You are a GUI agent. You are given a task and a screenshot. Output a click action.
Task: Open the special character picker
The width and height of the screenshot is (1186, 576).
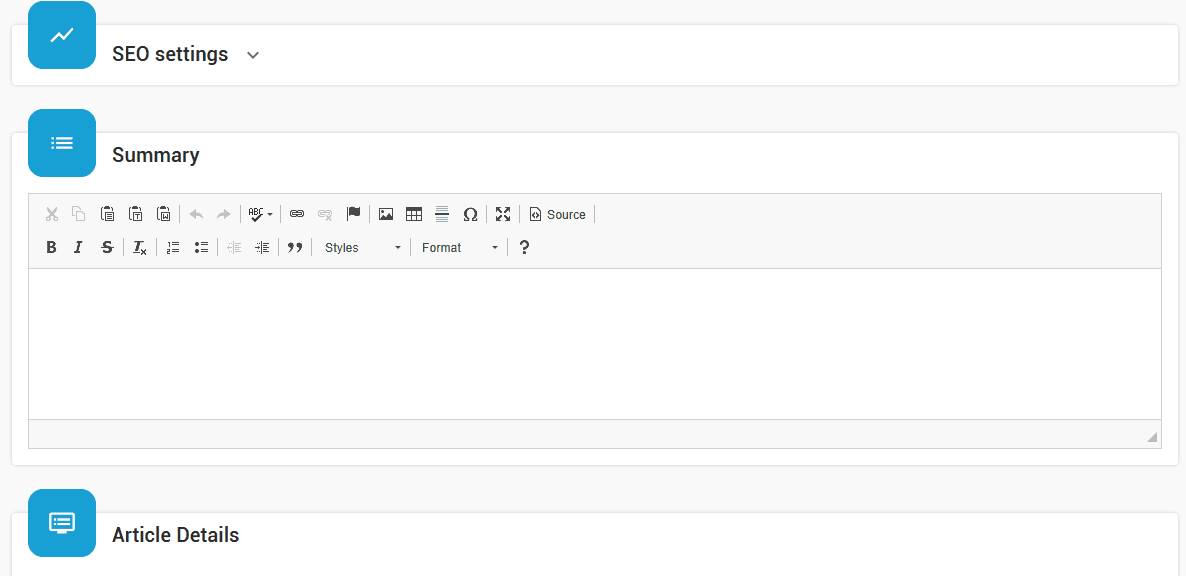pos(470,214)
